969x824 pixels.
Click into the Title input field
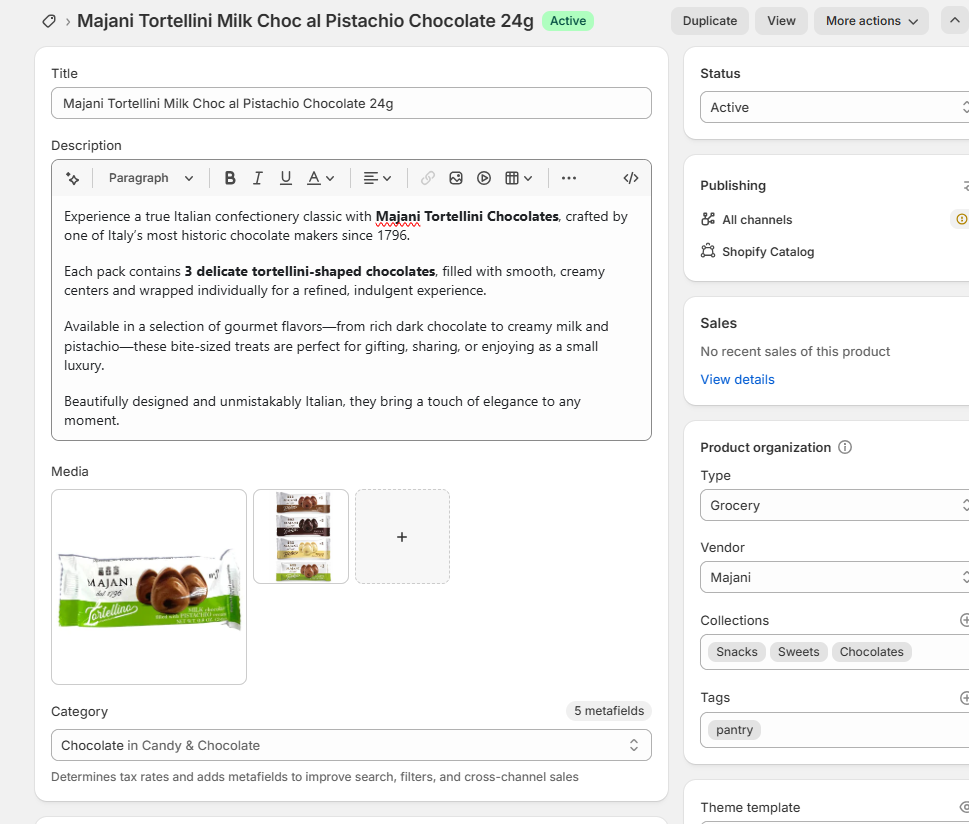click(x=351, y=103)
